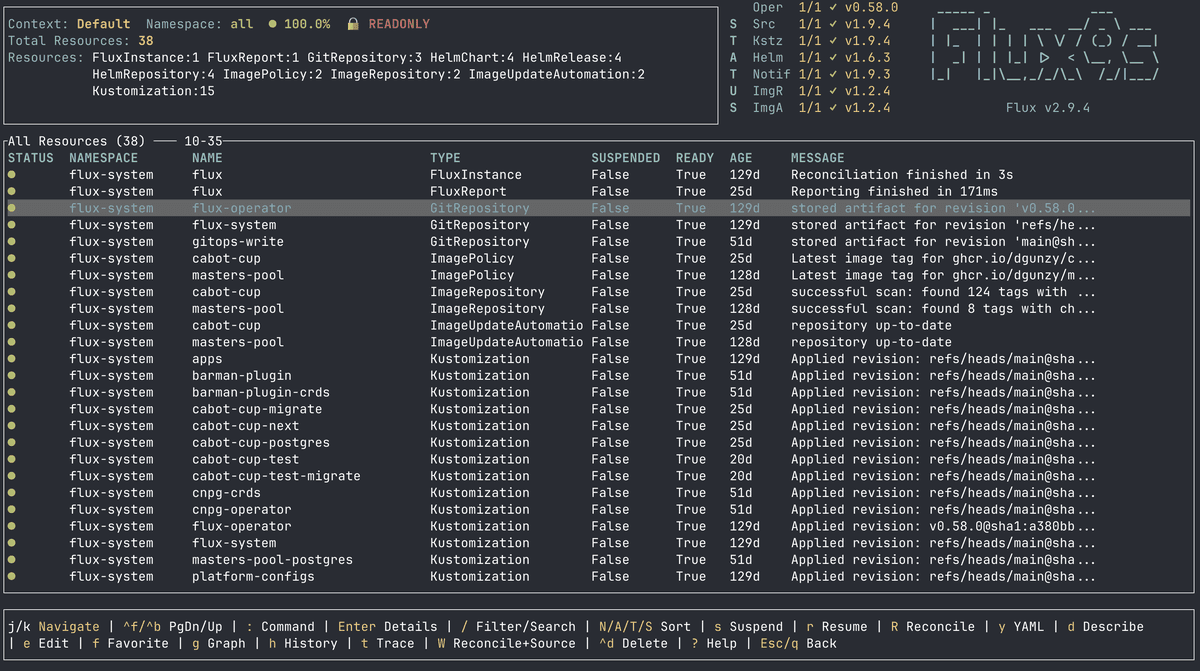This screenshot has height=671, width=1200.
Task: Click the Reconcile+Source shortcut hint
Action: tap(506, 643)
